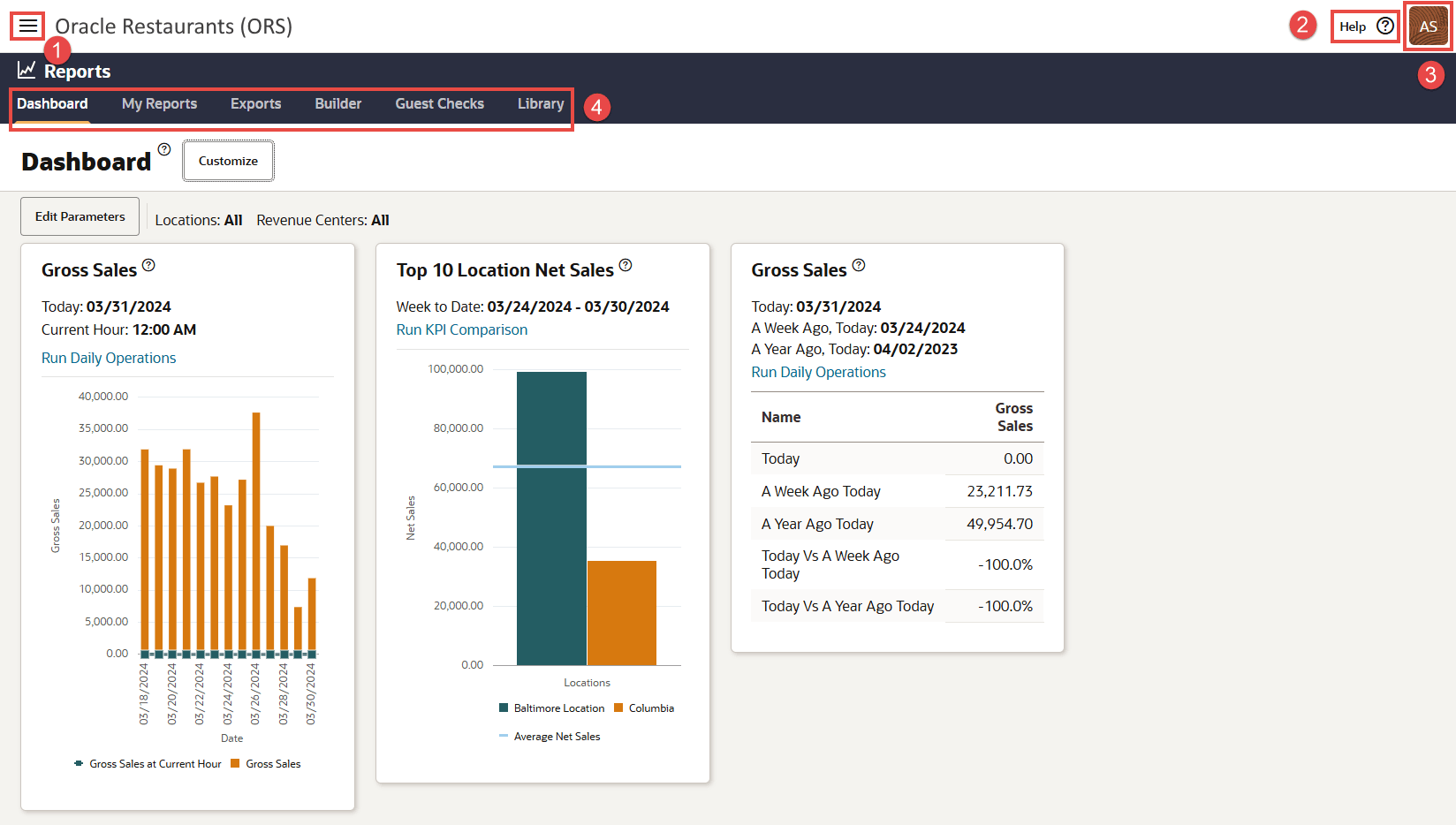Click the Edit Parameters button
Screen dimensions: 1456x825
pos(80,216)
